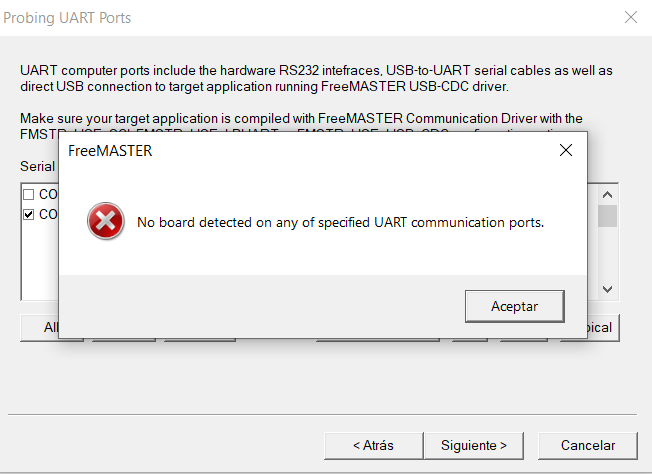The height and width of the screenshot is (474, 652).
Task: Proceed with the Siguiente button
Action: (473, 445)
